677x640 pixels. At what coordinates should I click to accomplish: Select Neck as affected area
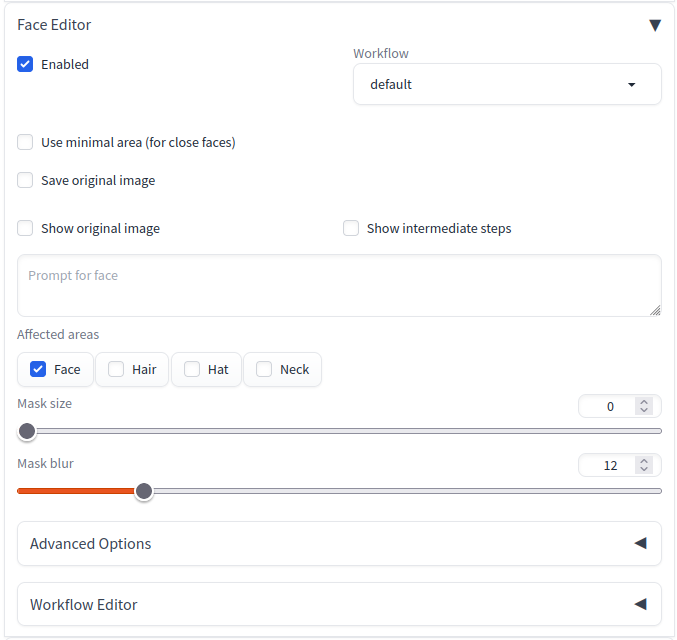(264, 369)
